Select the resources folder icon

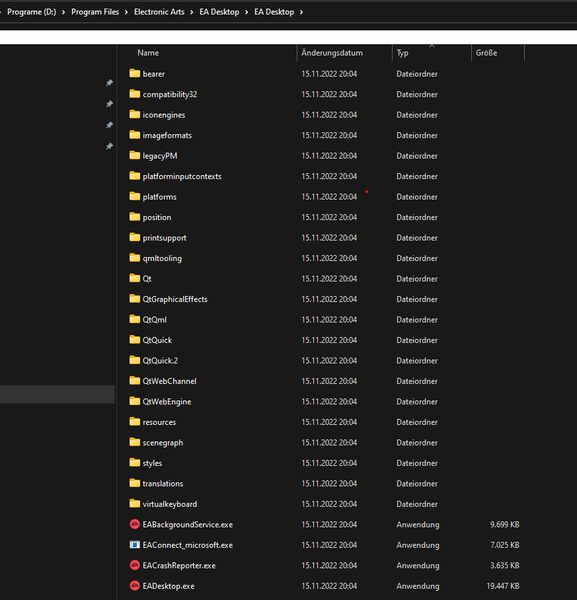134,422
